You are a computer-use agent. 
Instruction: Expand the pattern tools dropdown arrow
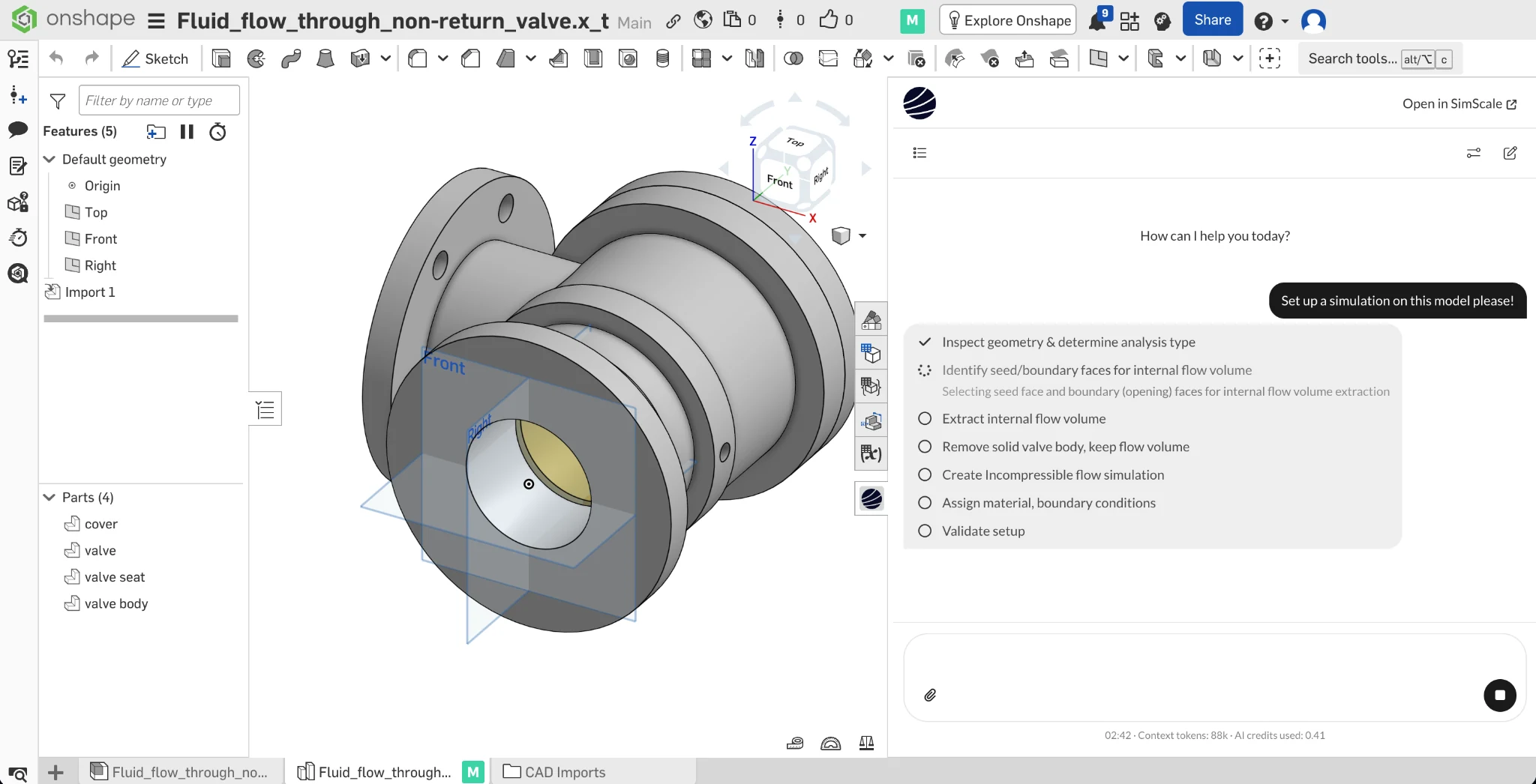727,58
